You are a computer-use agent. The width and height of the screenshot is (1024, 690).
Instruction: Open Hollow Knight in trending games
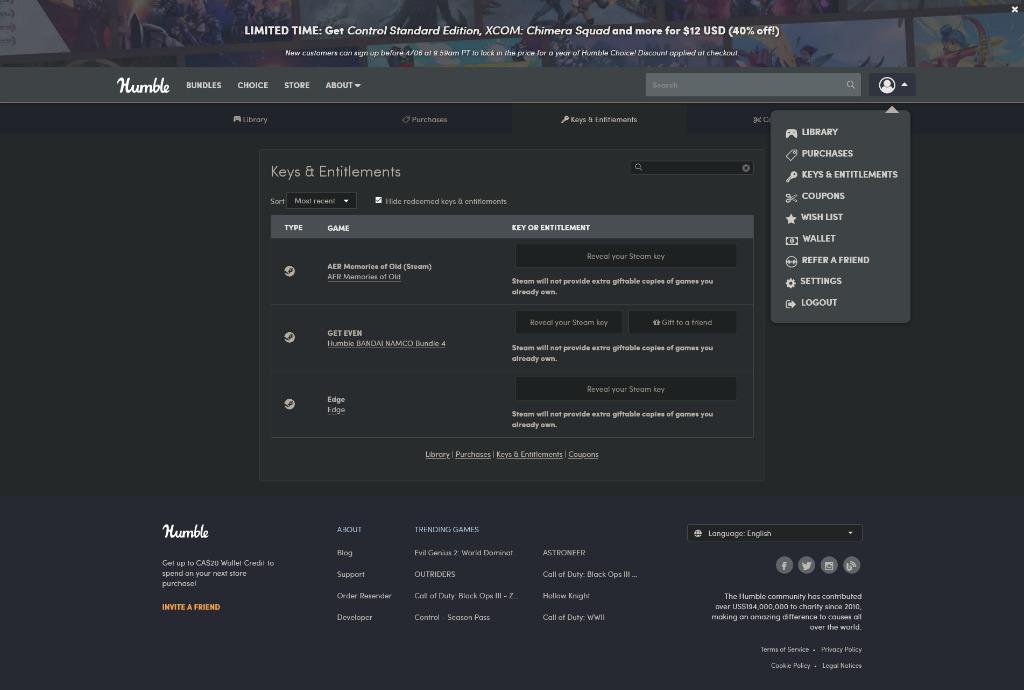[566, 596]
